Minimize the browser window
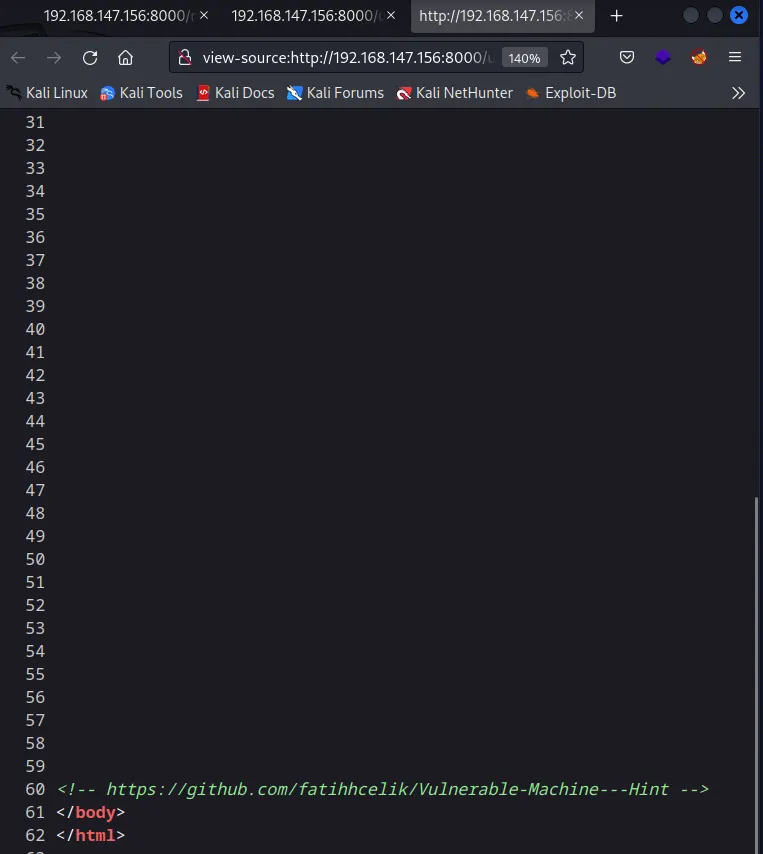The width and height of the screenshot is (763, 854). coord(691,15)
